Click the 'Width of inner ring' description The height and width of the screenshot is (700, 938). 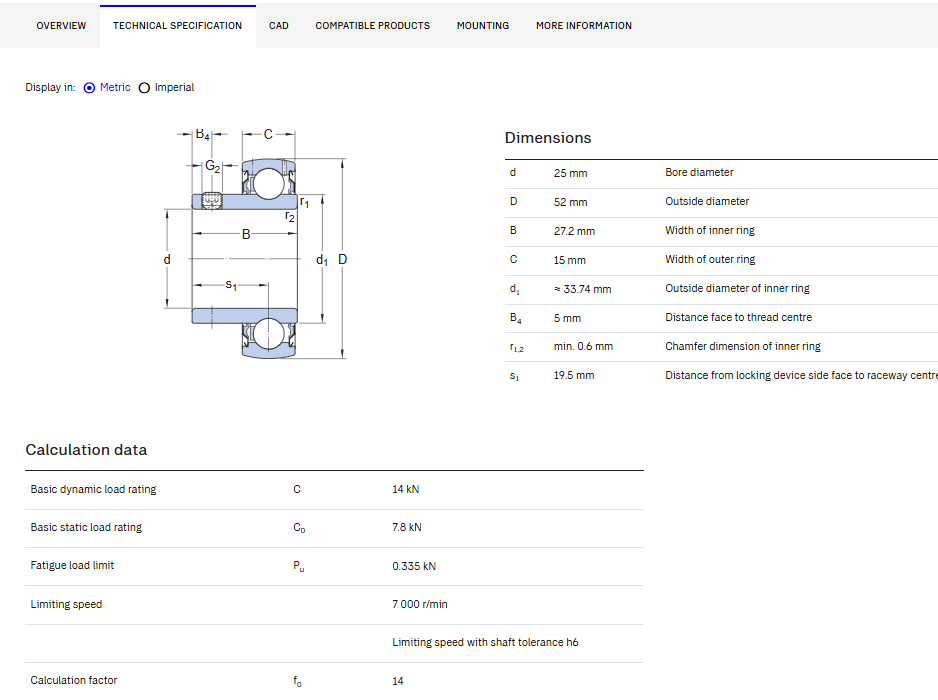[710, 230]
